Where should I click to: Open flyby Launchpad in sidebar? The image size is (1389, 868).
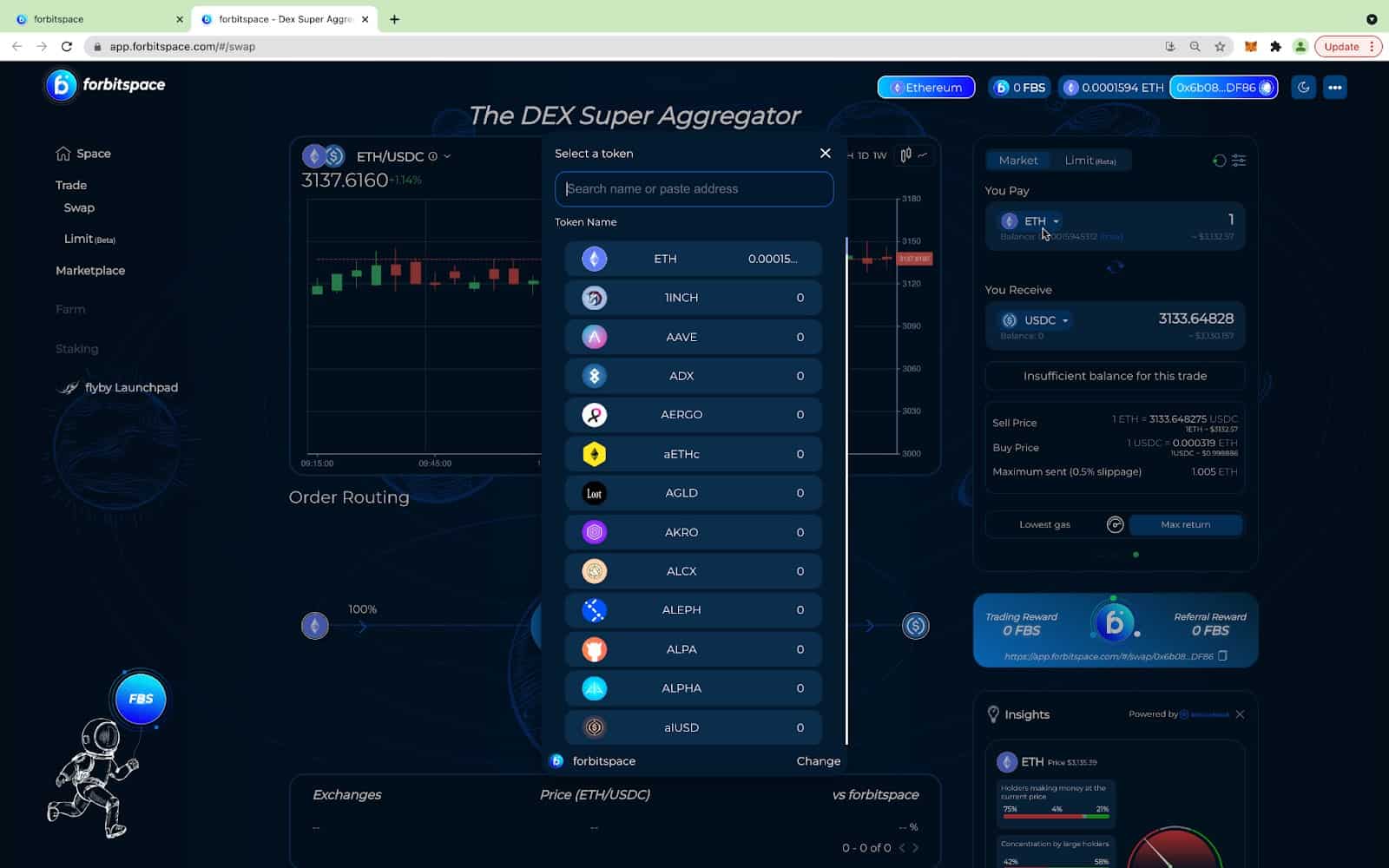pyautogui.click(x=117, y=388)
